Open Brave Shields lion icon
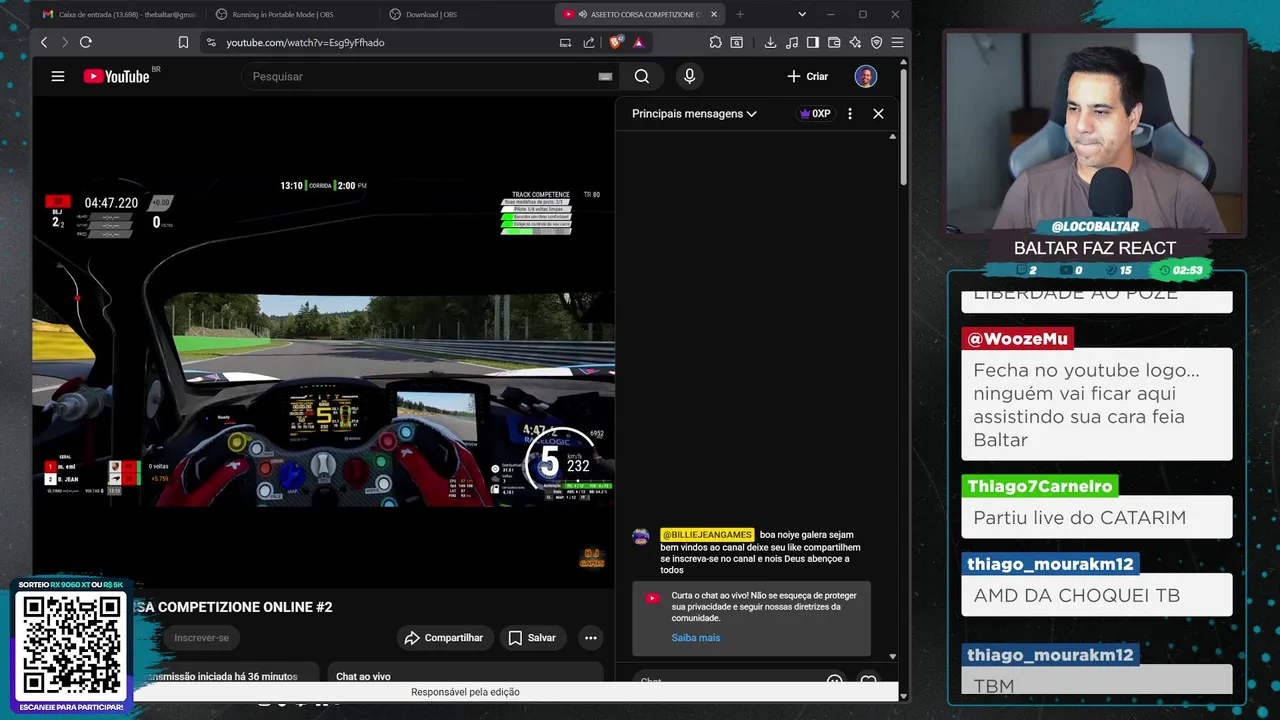This screenshot has height=720, width=1280. 615,42
